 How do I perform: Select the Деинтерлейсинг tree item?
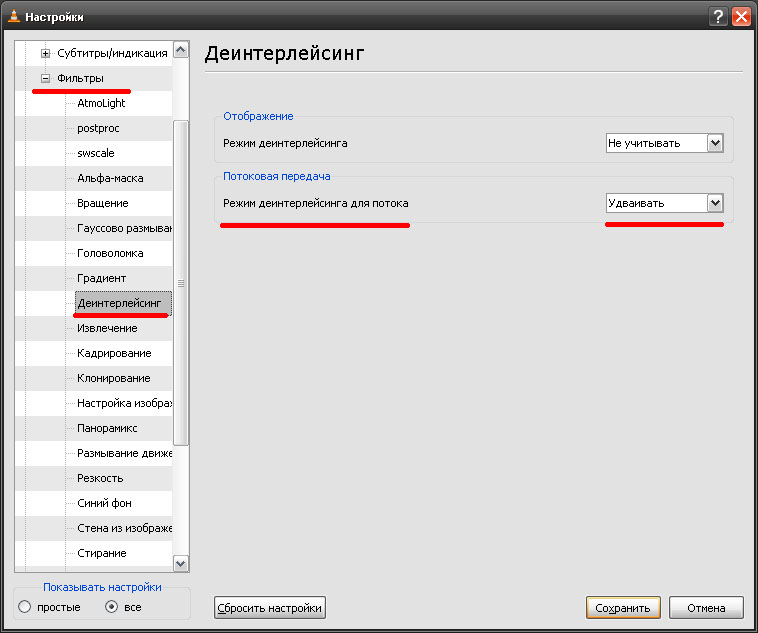click(119, 303)
